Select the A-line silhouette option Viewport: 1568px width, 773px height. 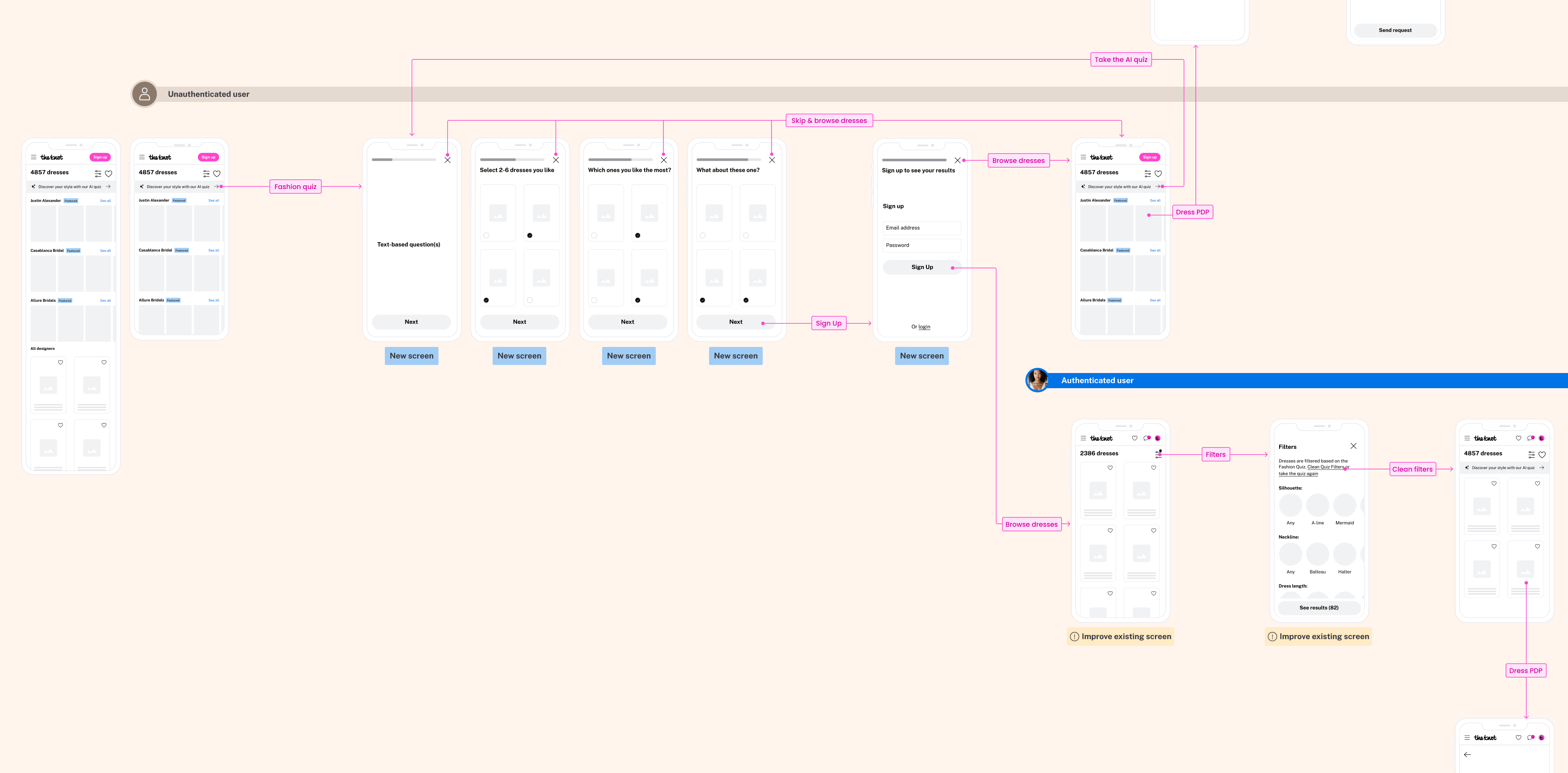click(1317, 506)
